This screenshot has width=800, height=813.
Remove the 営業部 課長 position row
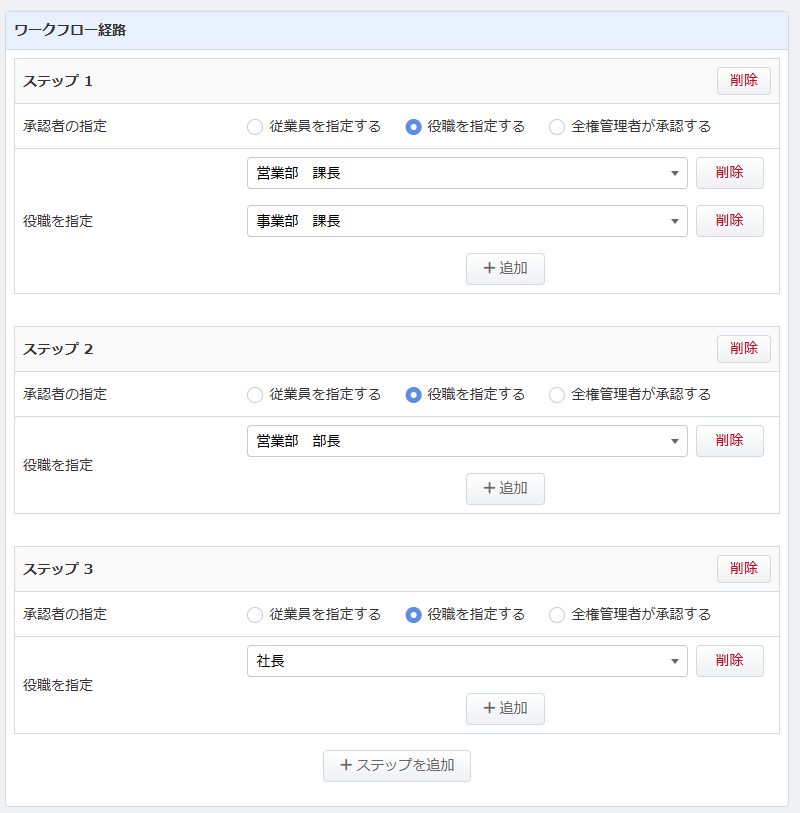pyautogui.click(x=729, y=173)
